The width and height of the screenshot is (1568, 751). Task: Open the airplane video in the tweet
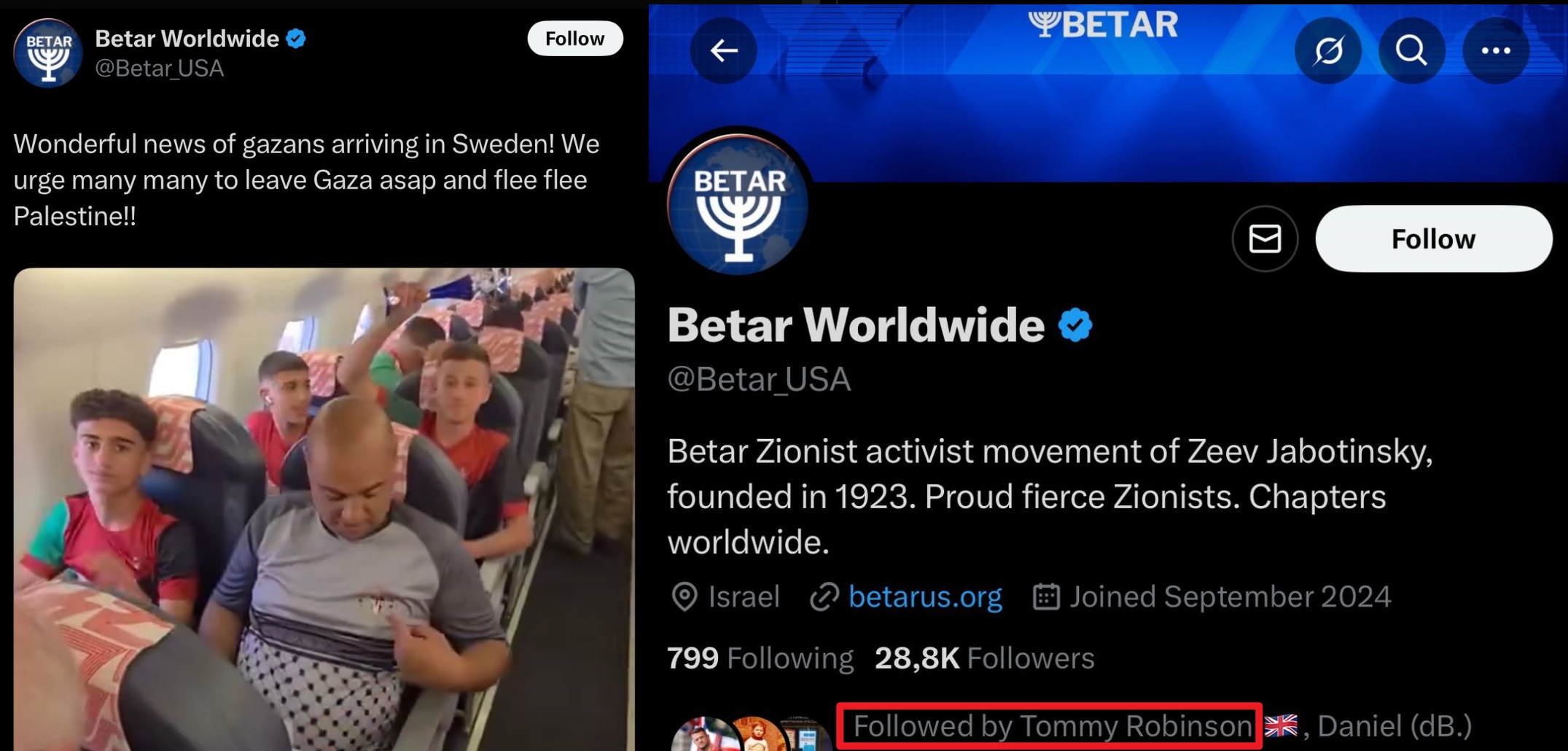(x=324, y=509)
